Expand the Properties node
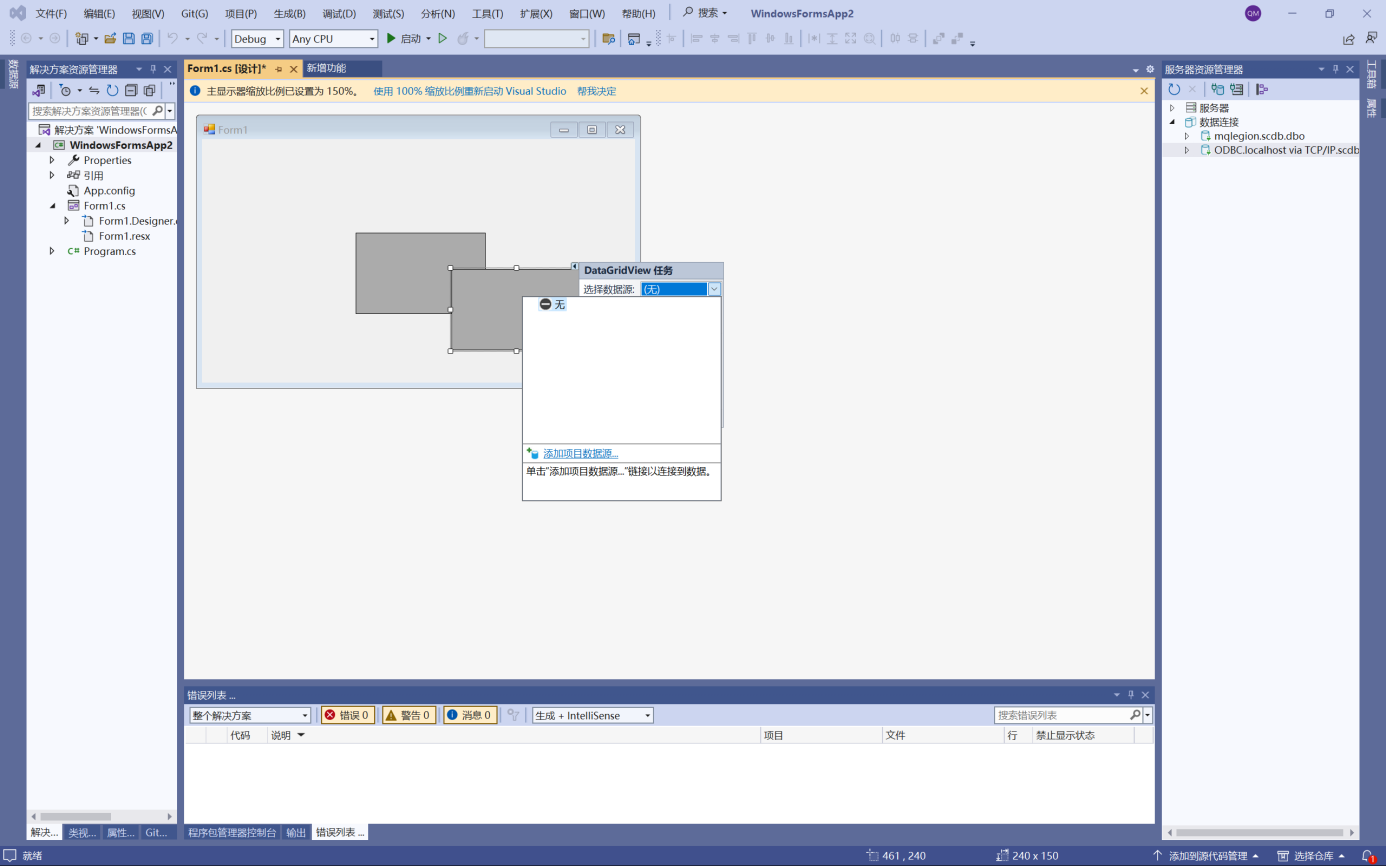The width and height of the screenshot is (1386, 866). click(52, 160)
